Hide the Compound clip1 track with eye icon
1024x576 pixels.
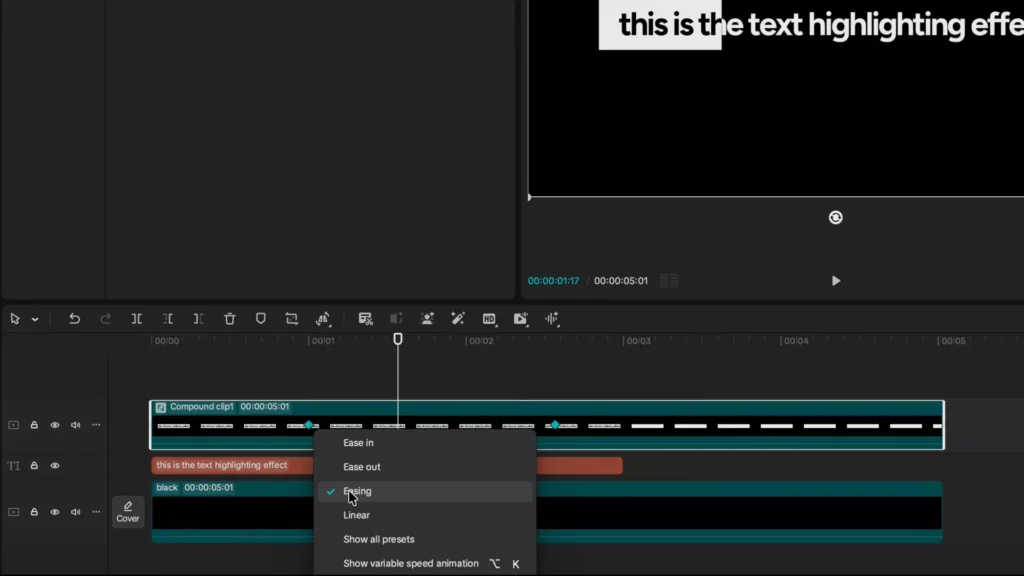(x=55, y=425)
